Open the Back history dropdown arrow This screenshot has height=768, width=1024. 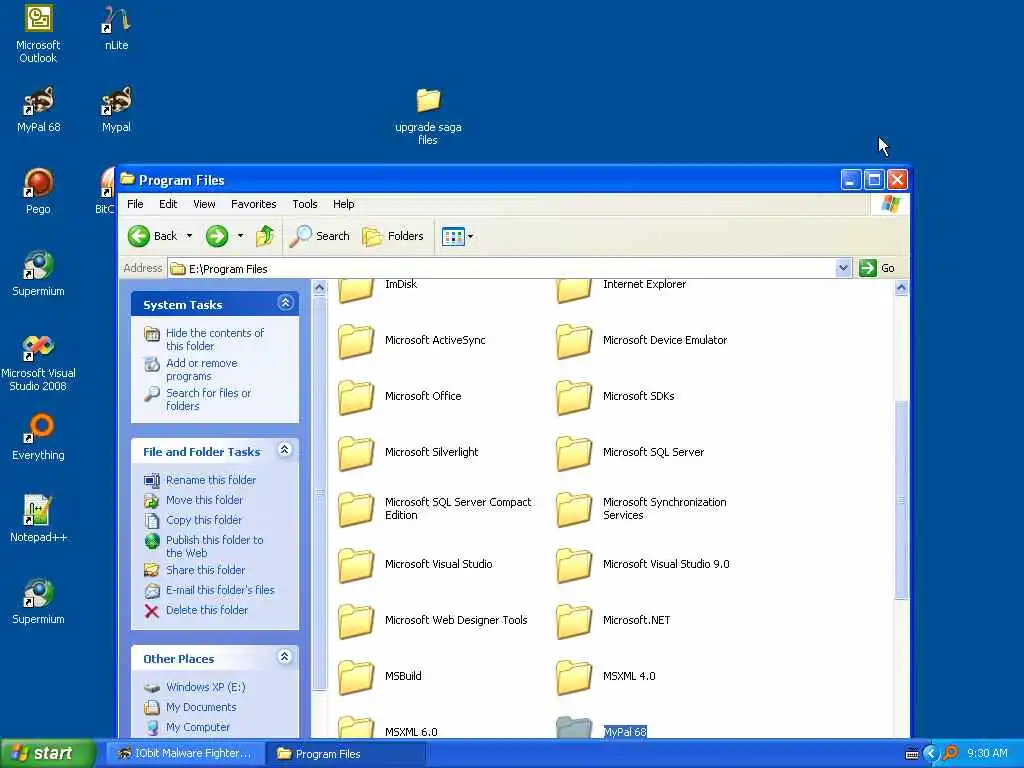[189, 236]
